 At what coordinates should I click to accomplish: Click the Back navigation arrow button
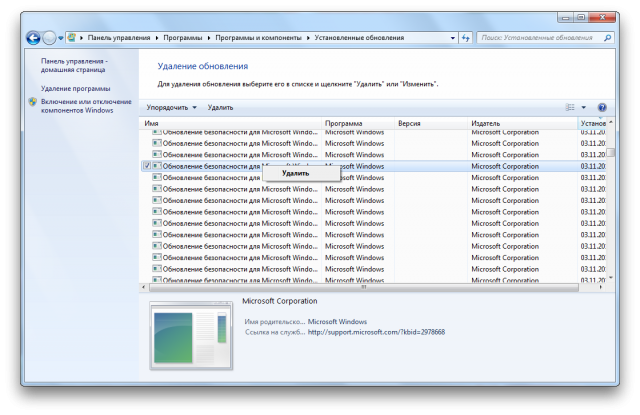pos(33,38)
